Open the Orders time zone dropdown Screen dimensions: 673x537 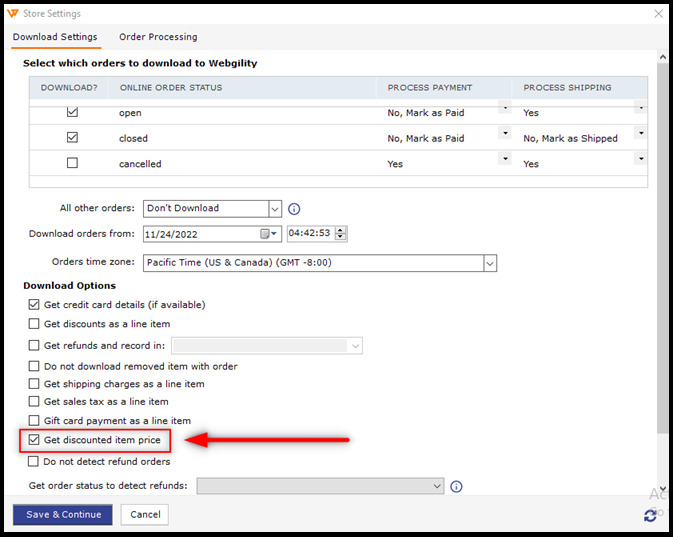[490, 263]
